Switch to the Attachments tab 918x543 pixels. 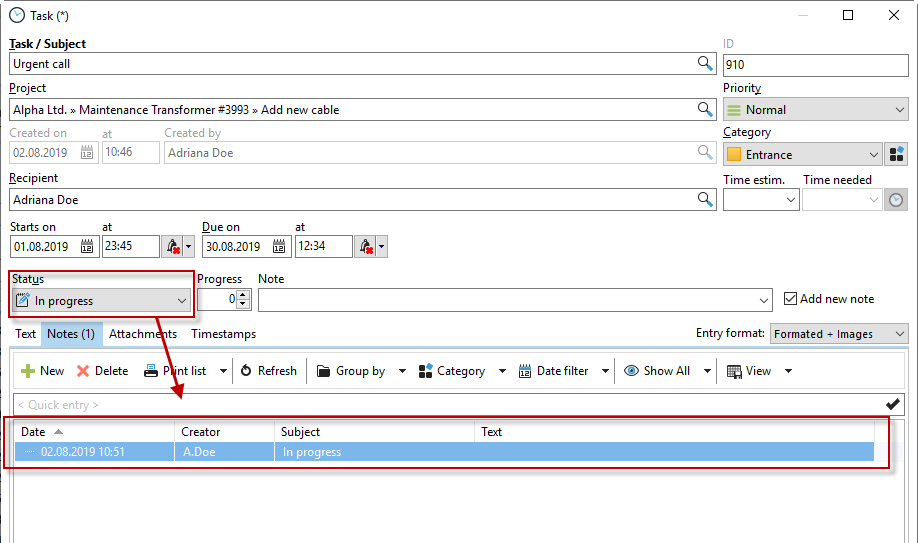click(143, 334)
